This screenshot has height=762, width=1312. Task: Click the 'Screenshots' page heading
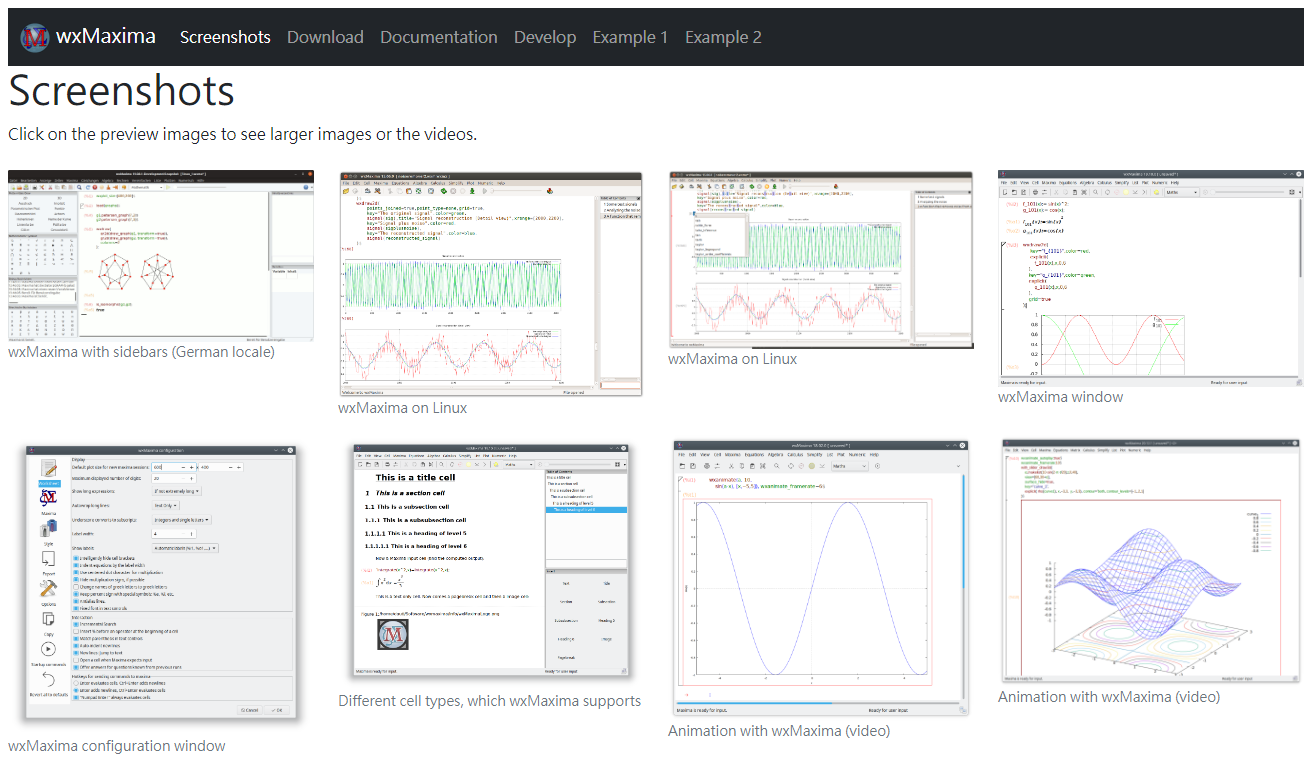pyautogui.click(x=121, y=91)
